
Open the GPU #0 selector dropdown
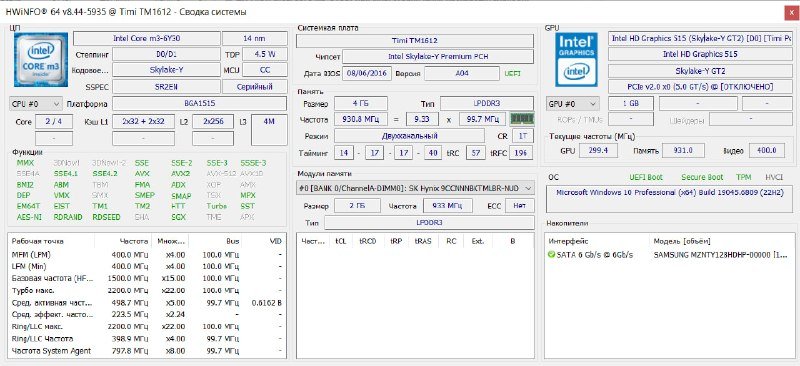[572, 104]
